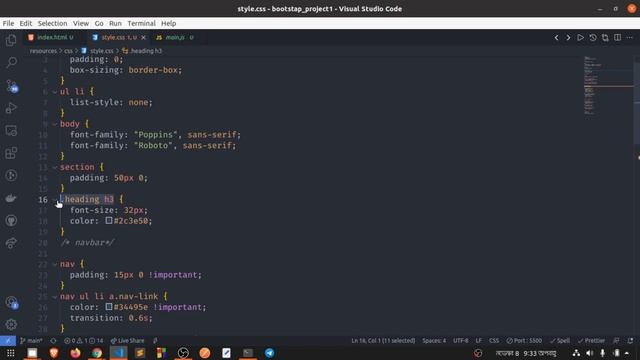Open the Accounts menu icon
This screenshot has width=640, height=360.
tap(11, 302)
